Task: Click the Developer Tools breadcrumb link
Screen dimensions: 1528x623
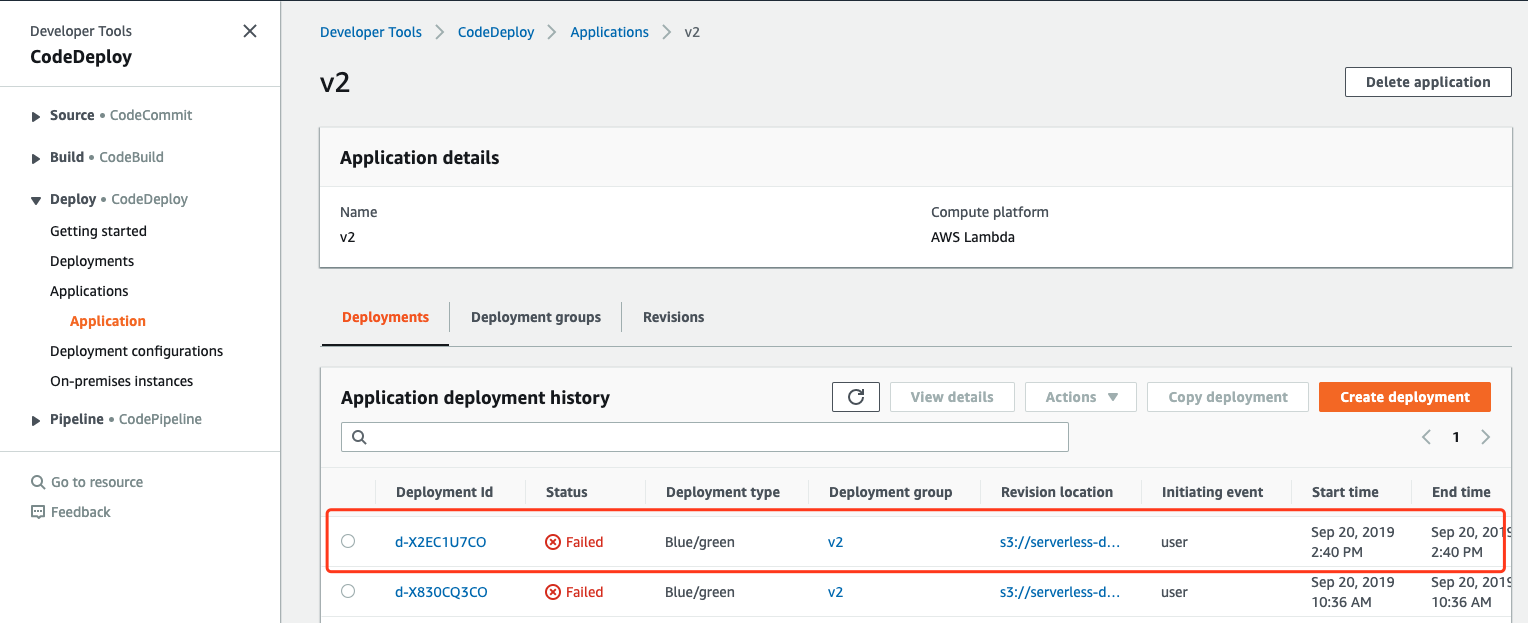Action: point(371,32)
